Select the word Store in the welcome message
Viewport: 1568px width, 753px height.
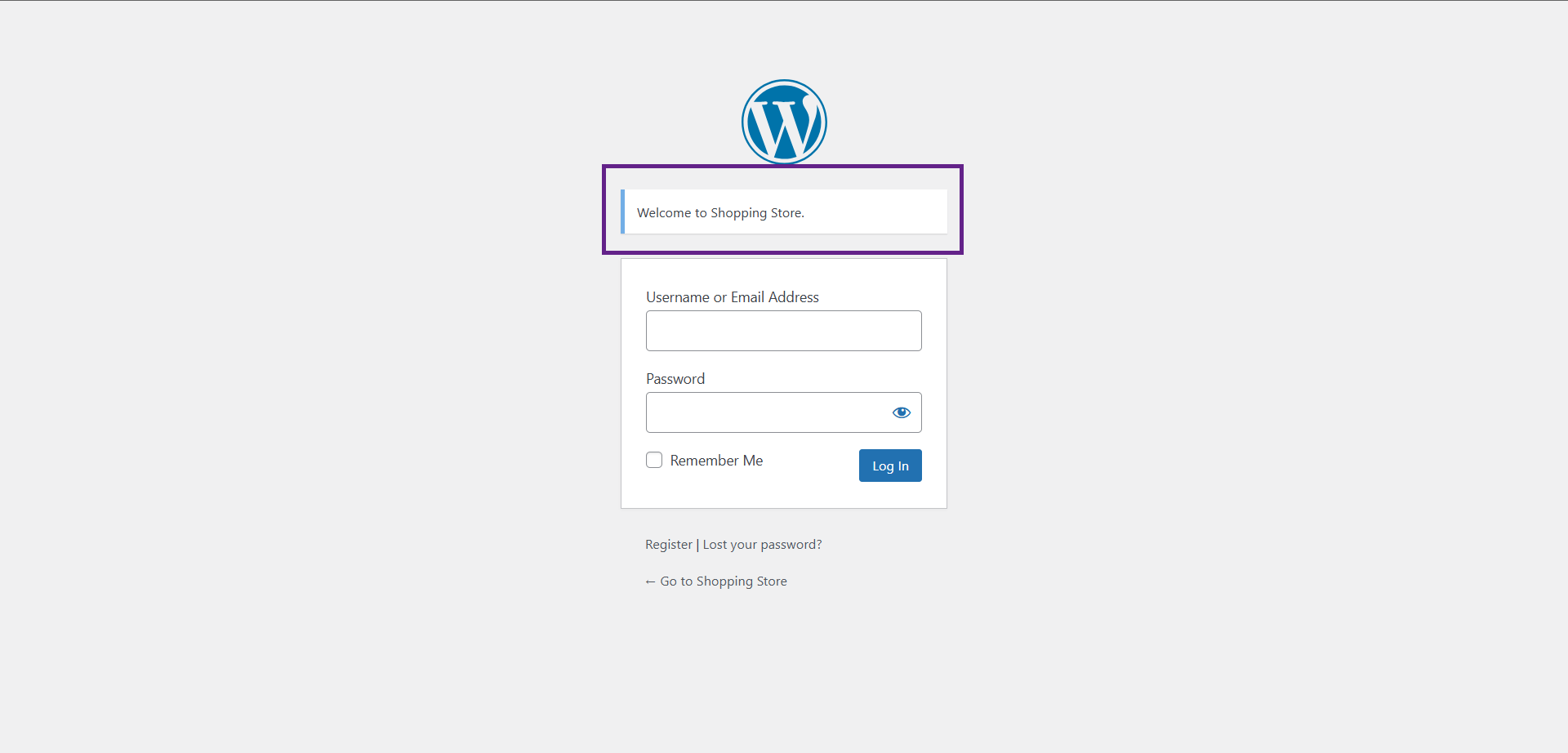[786, 213]
